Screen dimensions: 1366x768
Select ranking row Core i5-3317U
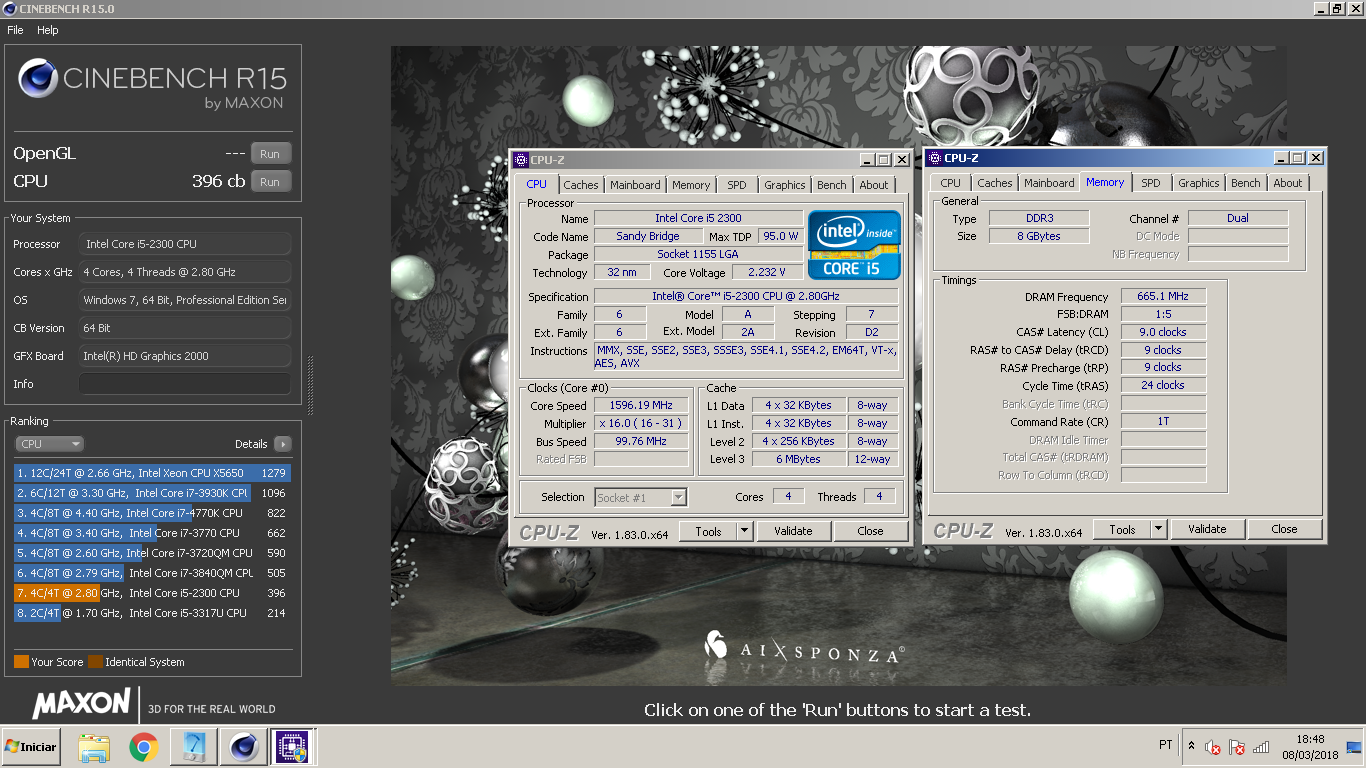tap(152, 613)
